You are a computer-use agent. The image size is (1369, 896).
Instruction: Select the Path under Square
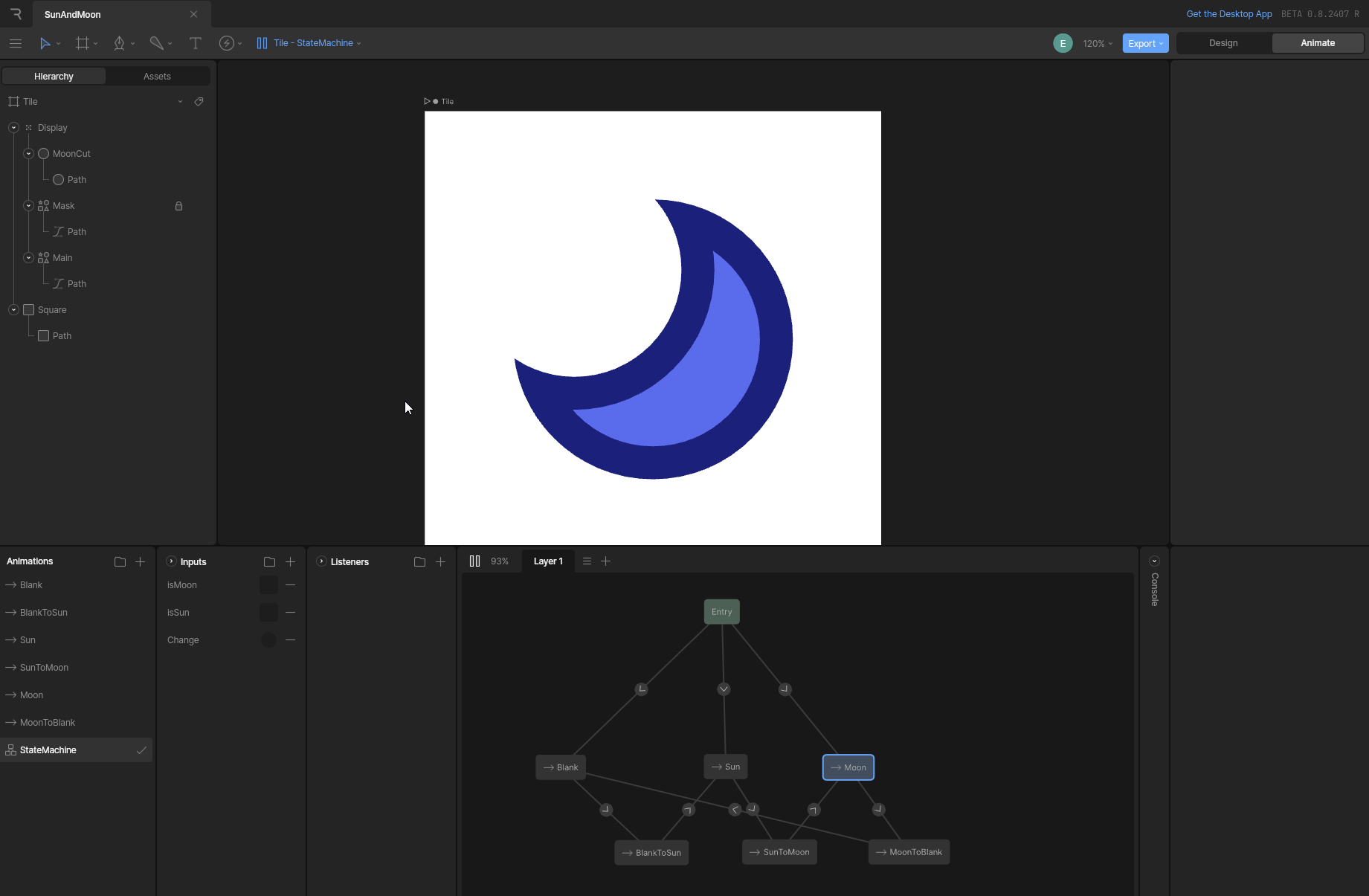click(62, 336)
